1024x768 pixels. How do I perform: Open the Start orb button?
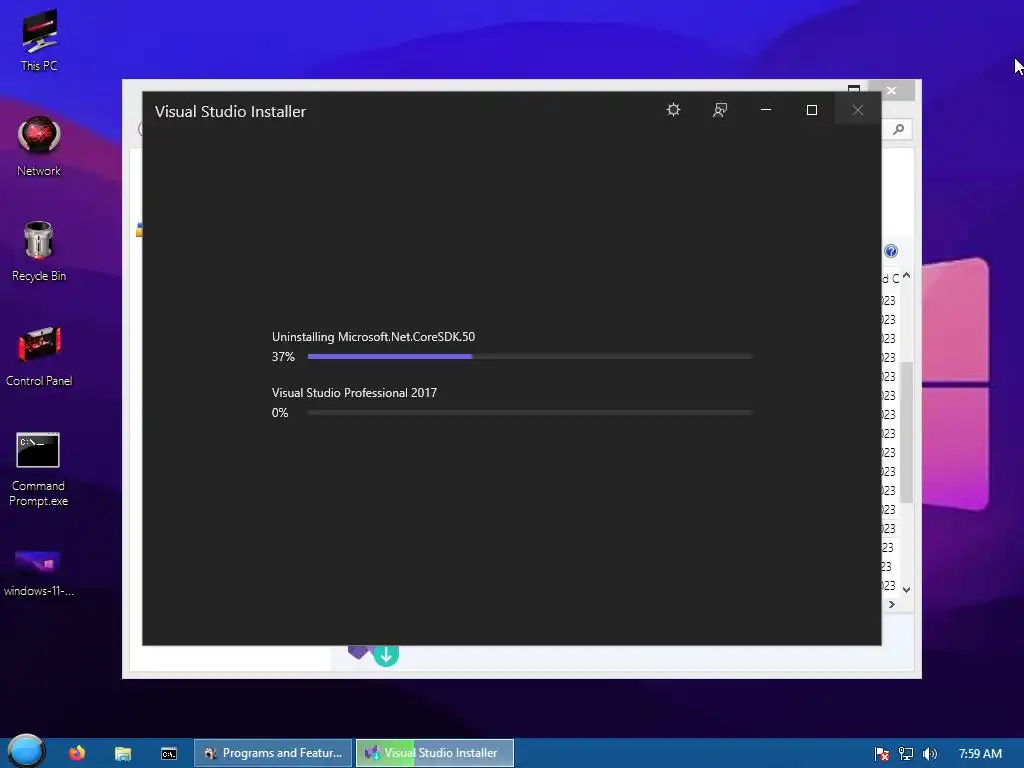pos(26,751)
